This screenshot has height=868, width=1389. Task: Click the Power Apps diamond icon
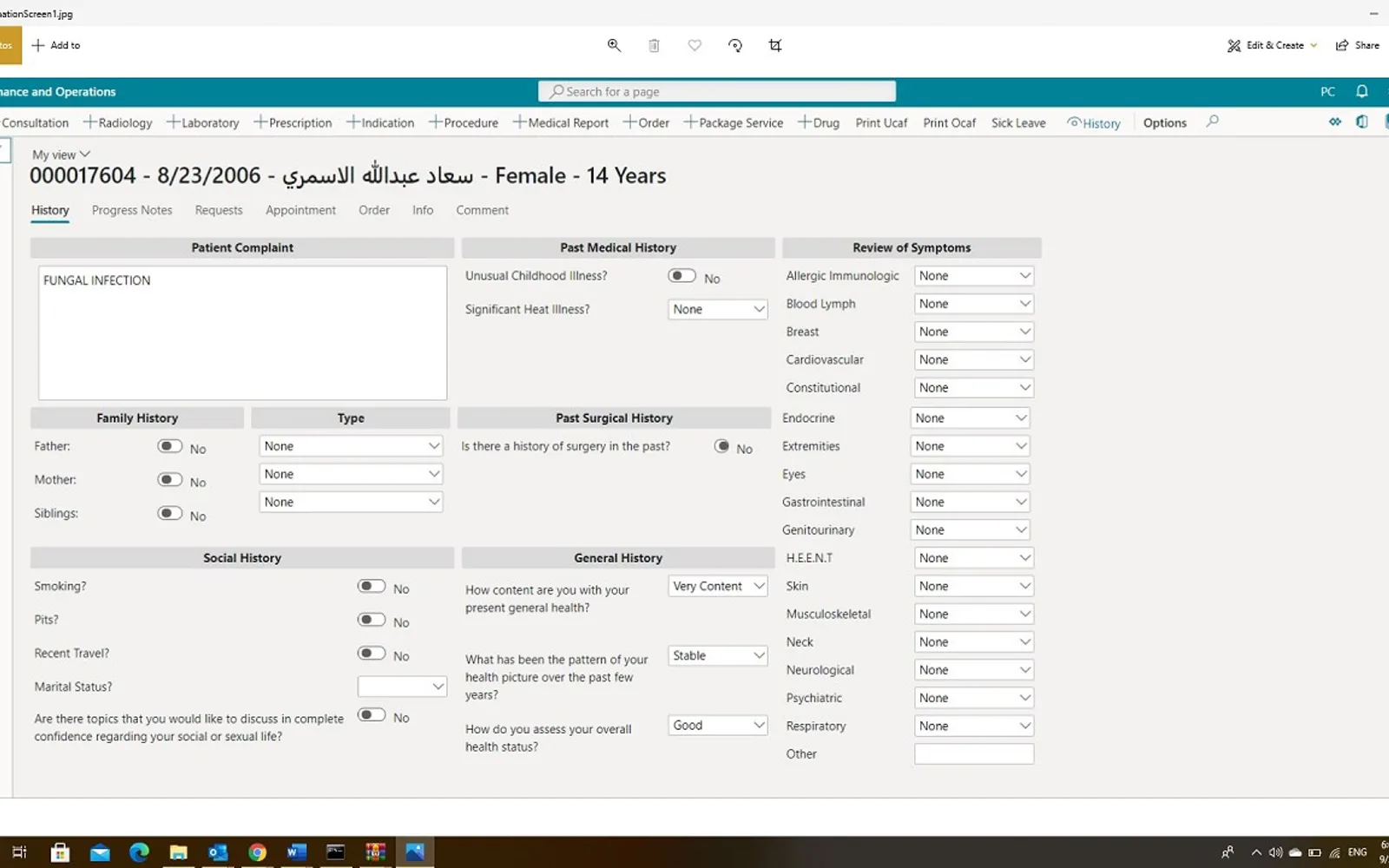(1335, 122)
